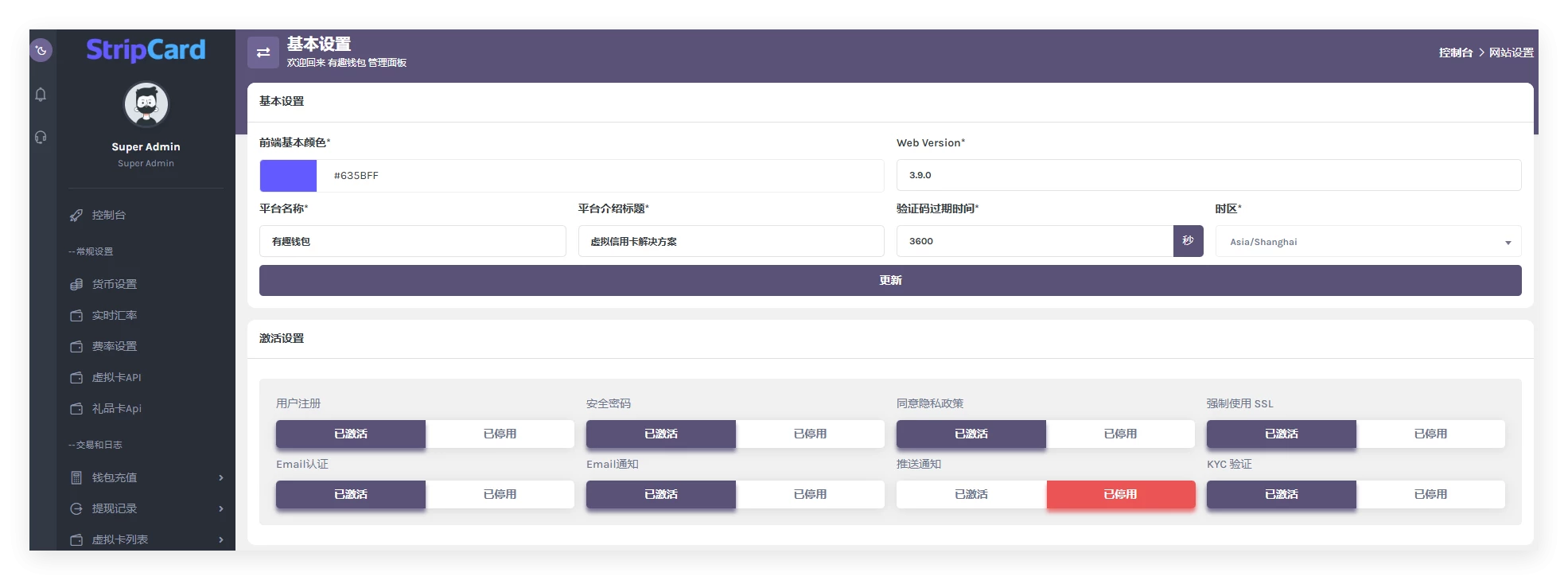Screen dimensions: 1568x580
Task: Click the headset support icon
Action: (x=41, y=137)
